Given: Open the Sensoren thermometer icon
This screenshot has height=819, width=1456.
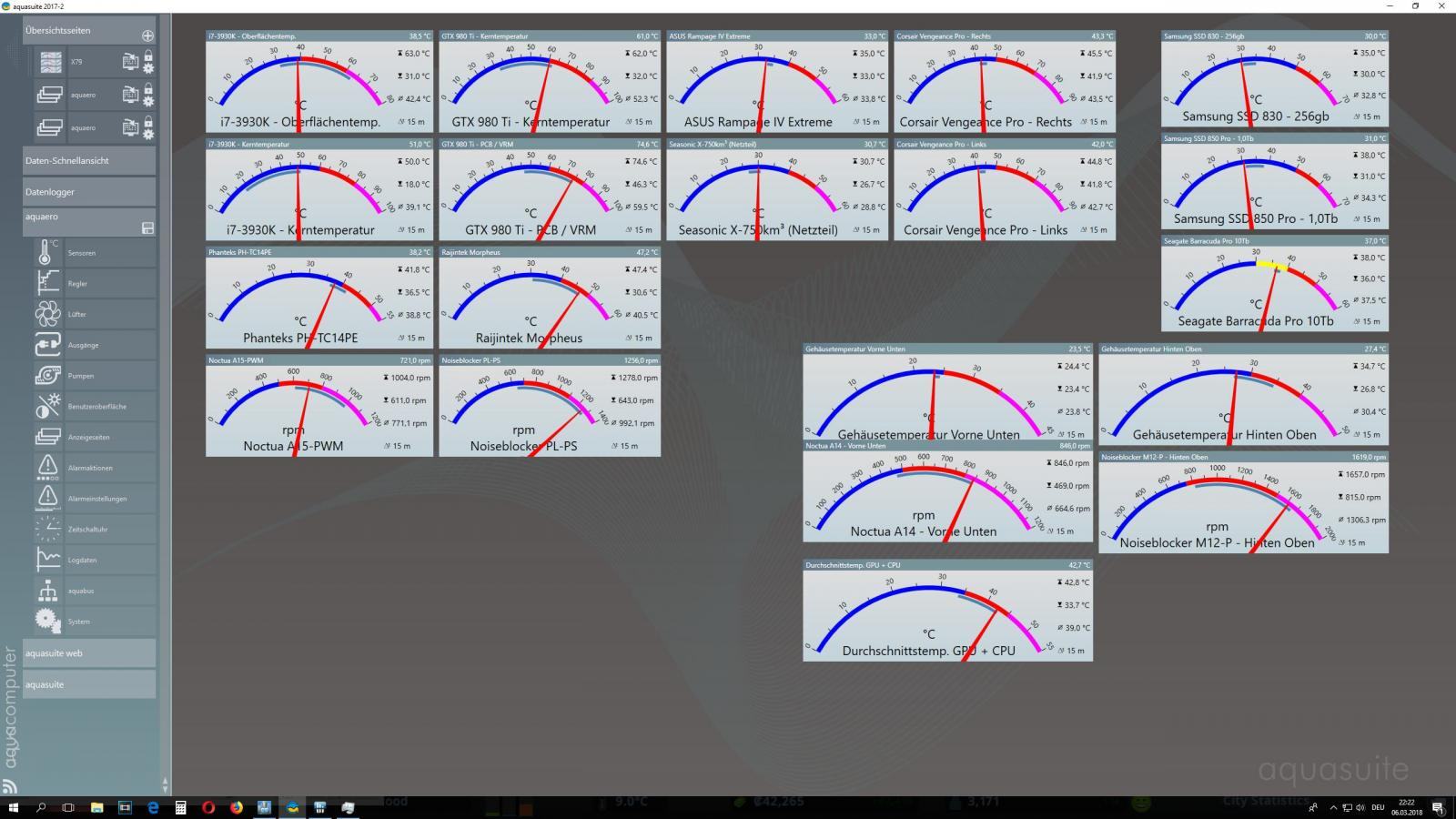Looking at the screenshot, I should click(47, 253).
